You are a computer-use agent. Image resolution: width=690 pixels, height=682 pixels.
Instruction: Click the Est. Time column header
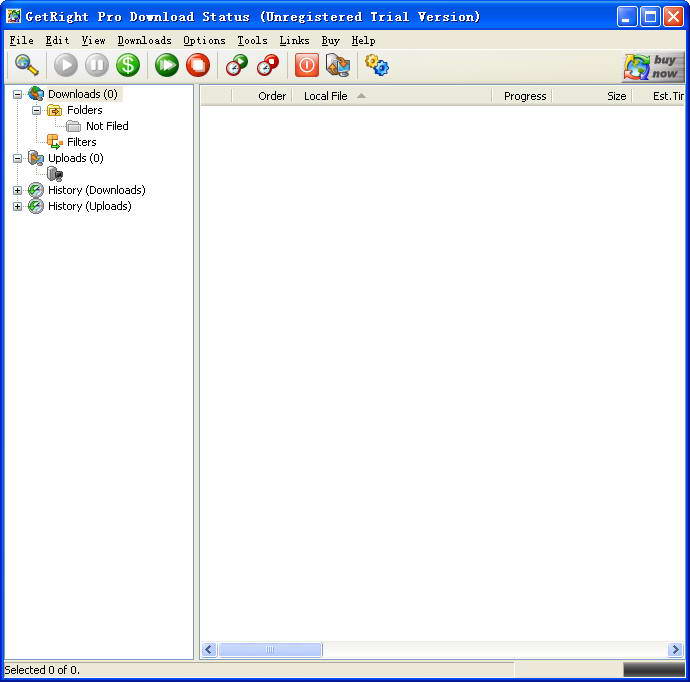pyautogui.click(x=659, y=96)
